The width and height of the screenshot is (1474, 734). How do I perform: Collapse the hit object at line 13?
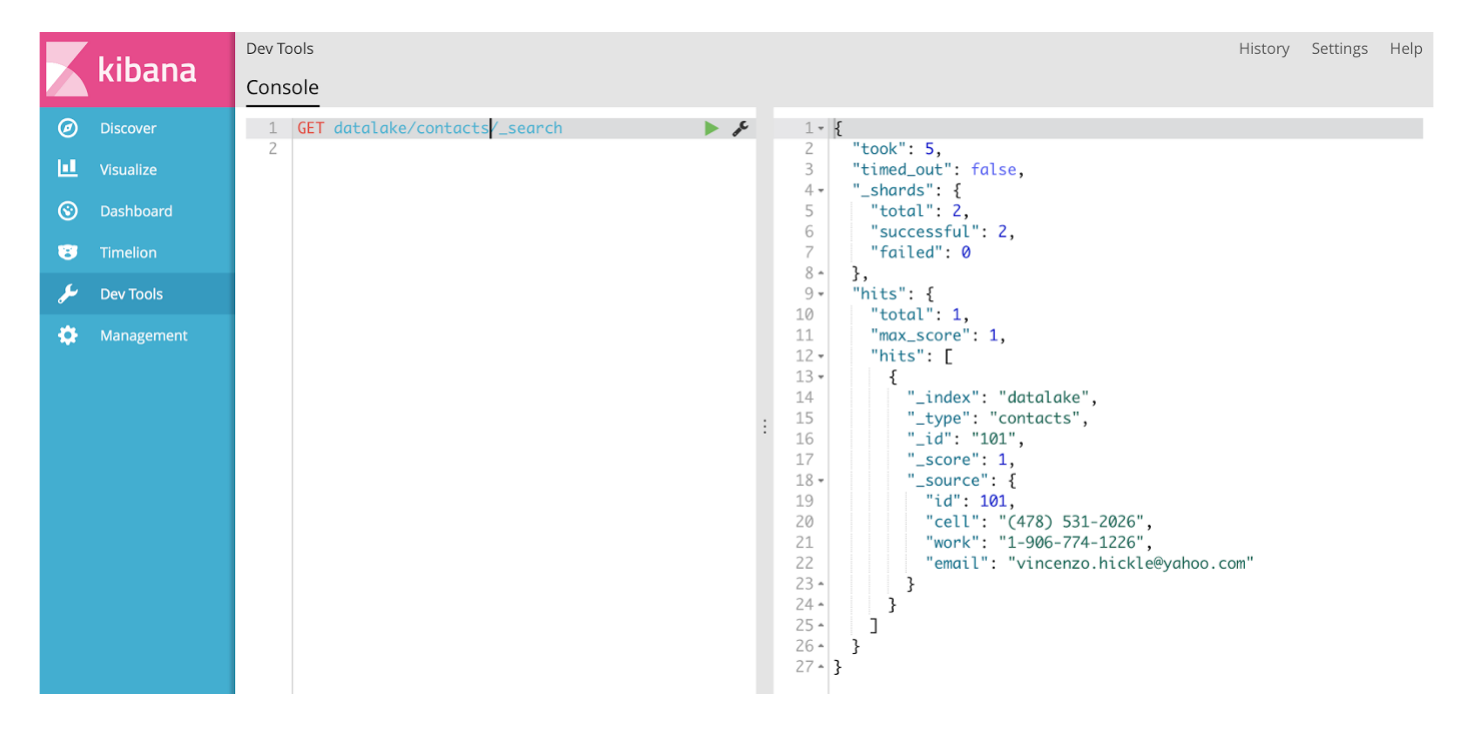pos(821,377)
